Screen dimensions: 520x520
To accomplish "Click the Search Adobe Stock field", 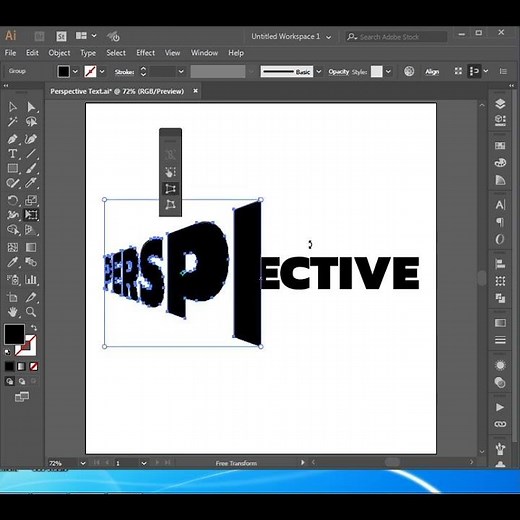I will pyautogui.click(x=397, y=37).
